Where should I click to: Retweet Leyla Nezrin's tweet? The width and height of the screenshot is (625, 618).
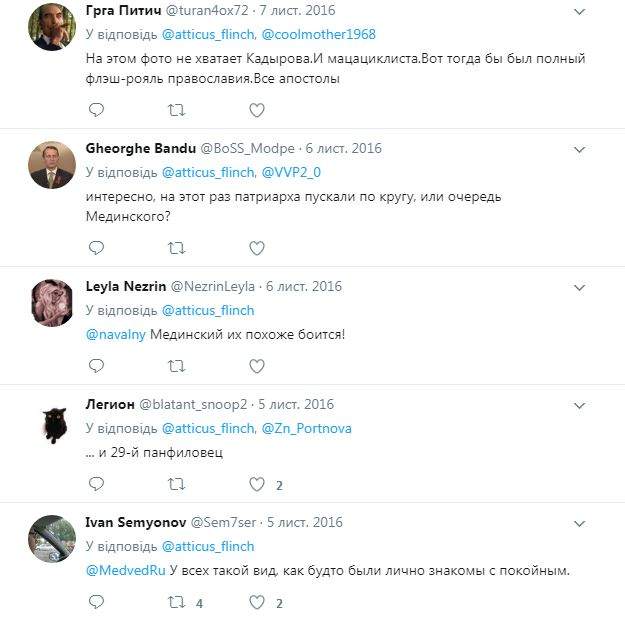tap(176, 366)
